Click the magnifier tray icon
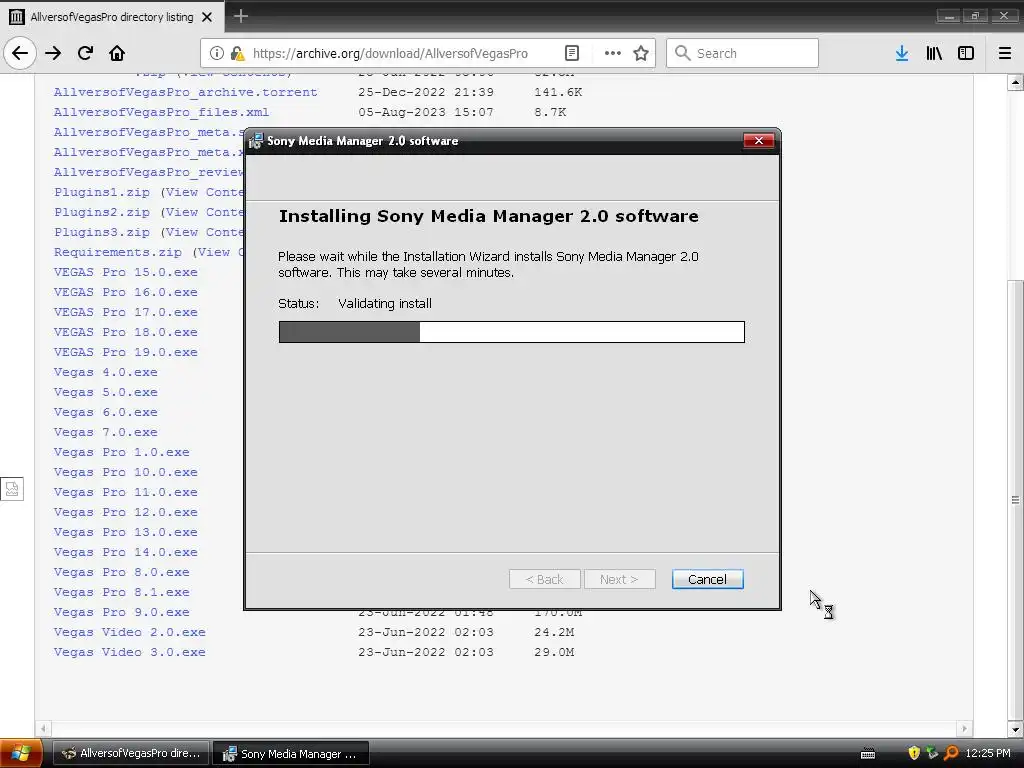1024x768 pixels. 951,753
